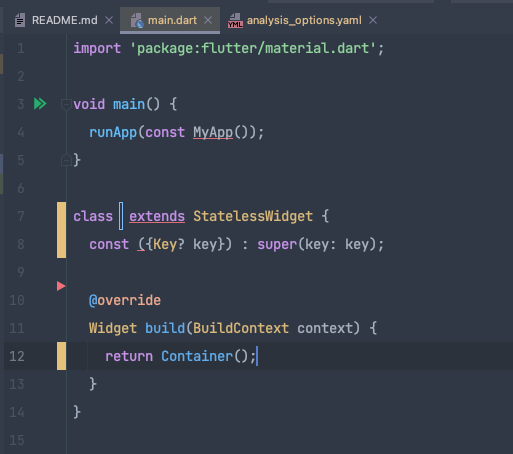Click the runApp call
This screenshot has height=454, width=513.
113,133
